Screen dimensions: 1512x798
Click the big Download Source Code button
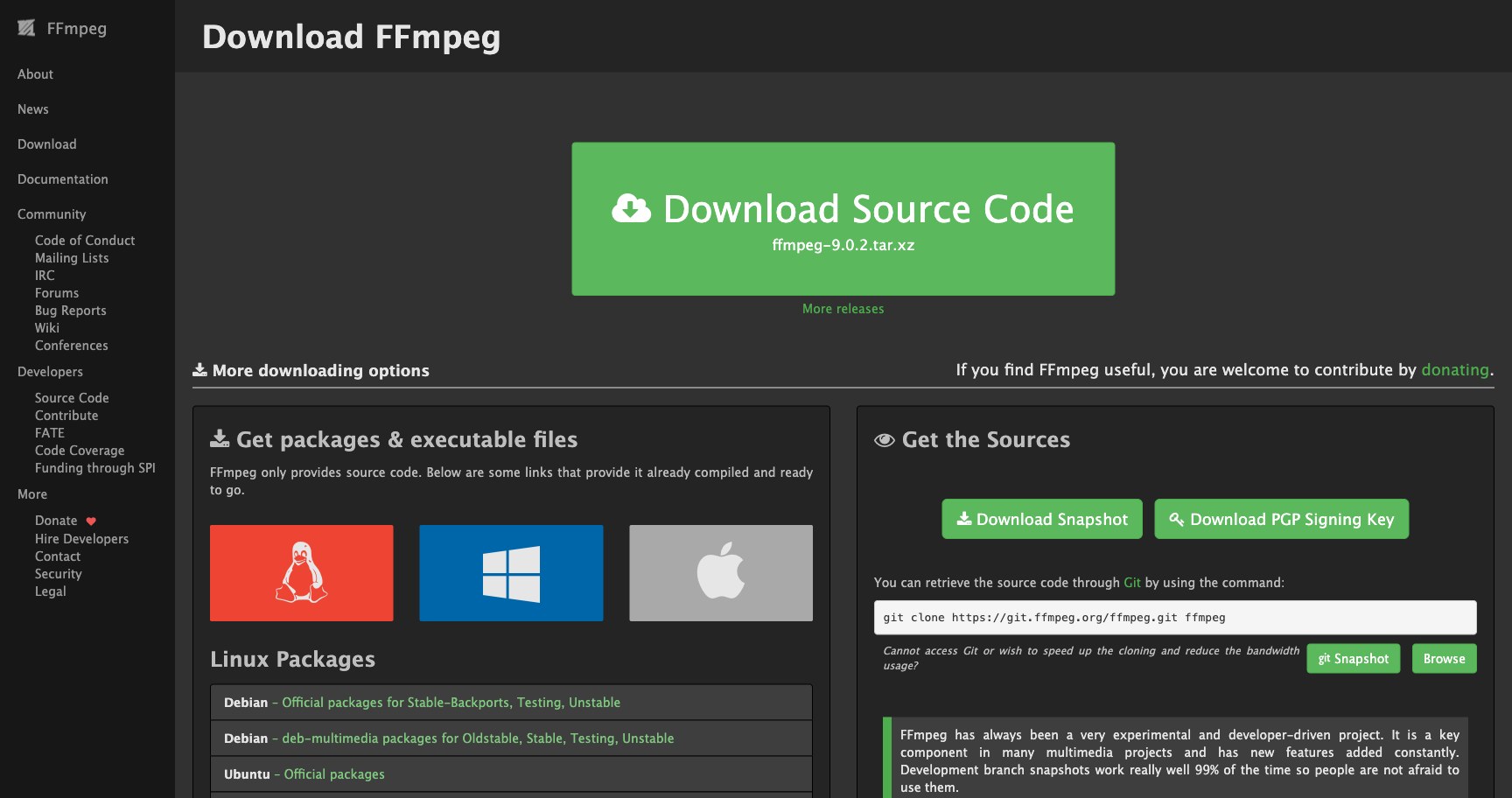tap(843, 219)
